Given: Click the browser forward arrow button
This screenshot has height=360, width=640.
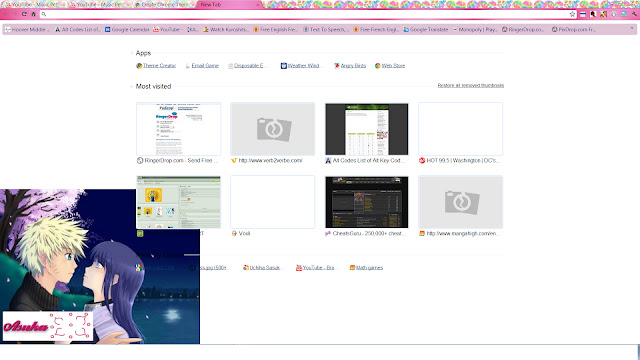Looking at the screenshot, I should [15, 14].
